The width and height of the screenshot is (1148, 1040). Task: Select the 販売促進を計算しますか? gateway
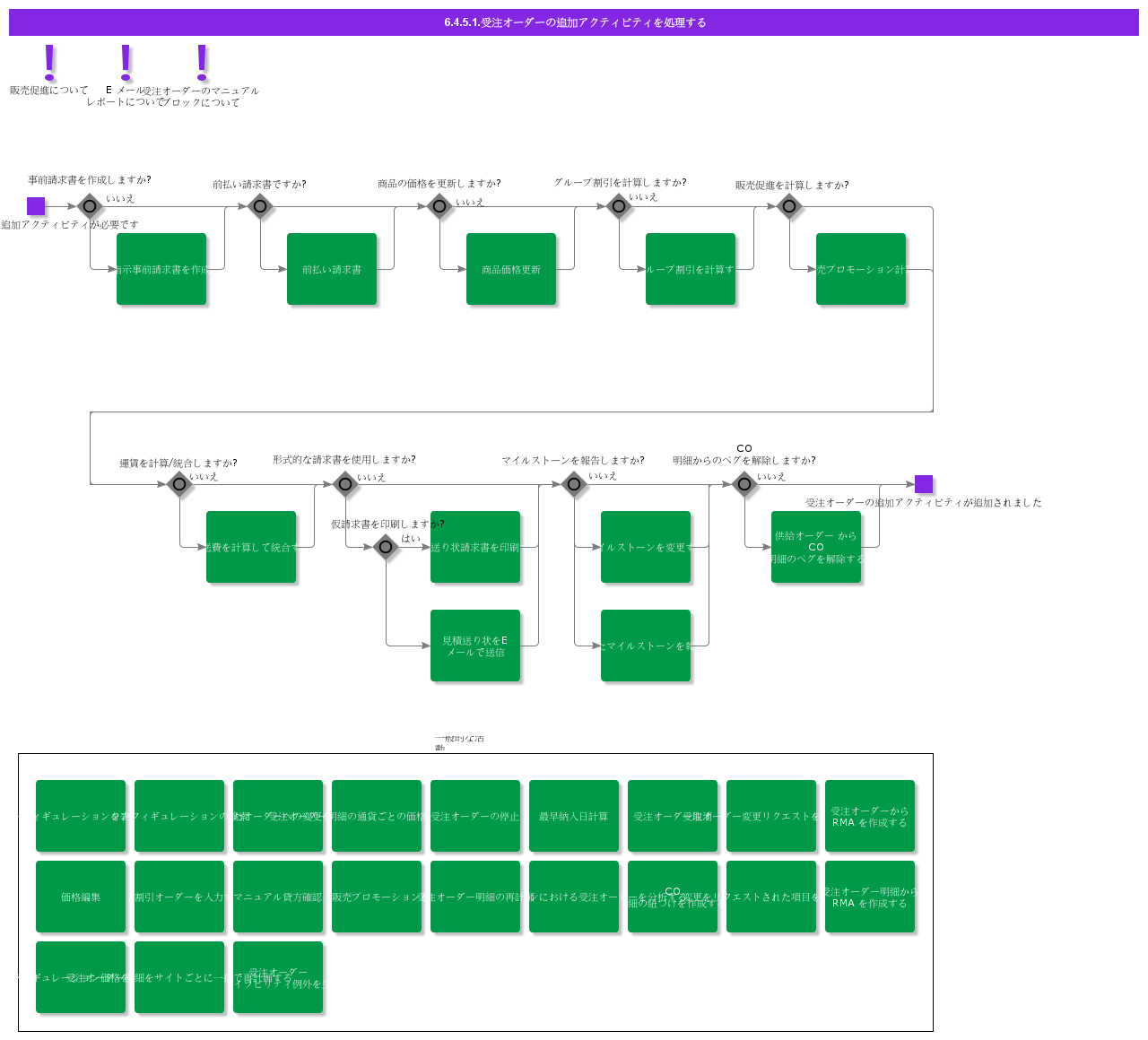click(789, 206)
